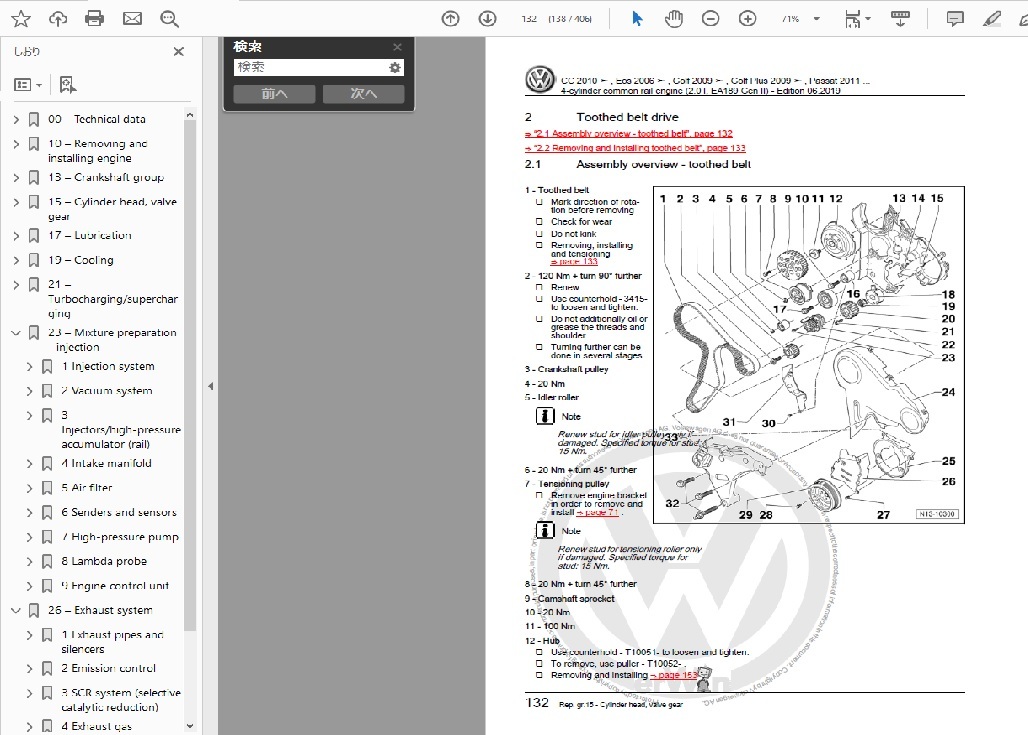This screenshot has height=735, width=1028.
Task: Click the page number field showing 132
Action: [529, 18]
